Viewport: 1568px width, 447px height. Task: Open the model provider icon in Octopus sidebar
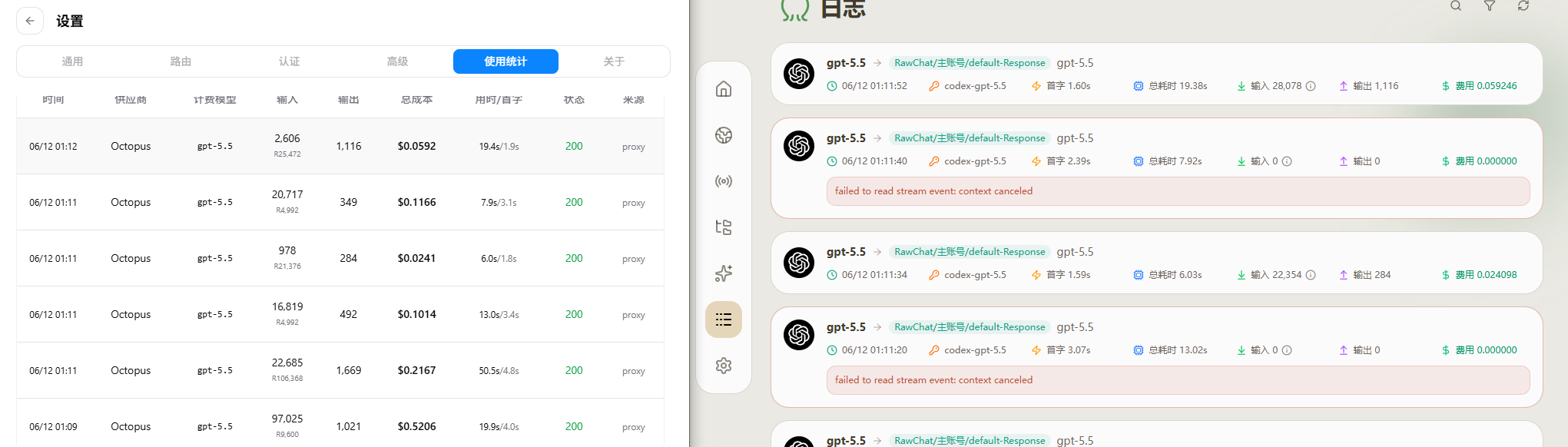tap(724, 135)
